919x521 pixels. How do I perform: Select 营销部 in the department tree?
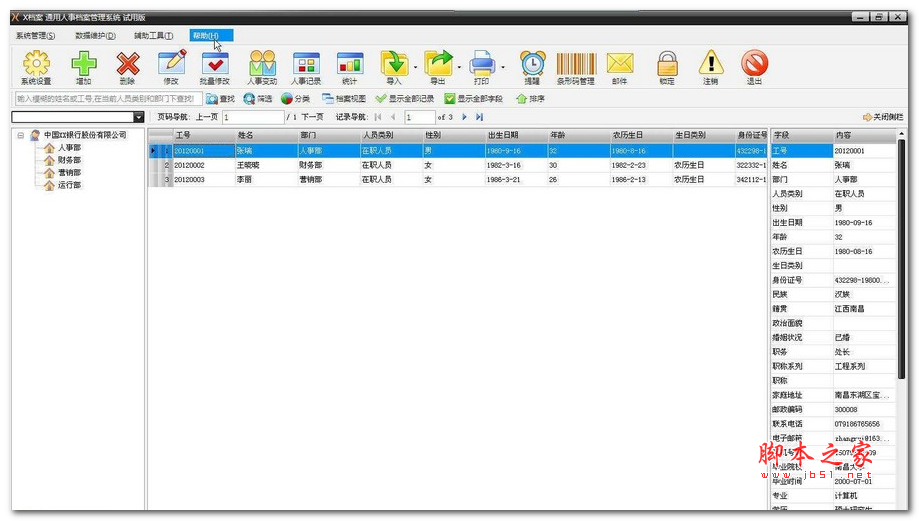69,172
